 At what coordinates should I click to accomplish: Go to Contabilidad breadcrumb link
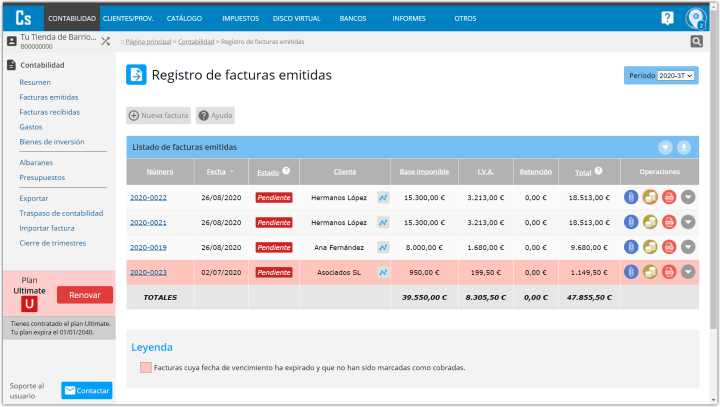(x=196, y=41)
